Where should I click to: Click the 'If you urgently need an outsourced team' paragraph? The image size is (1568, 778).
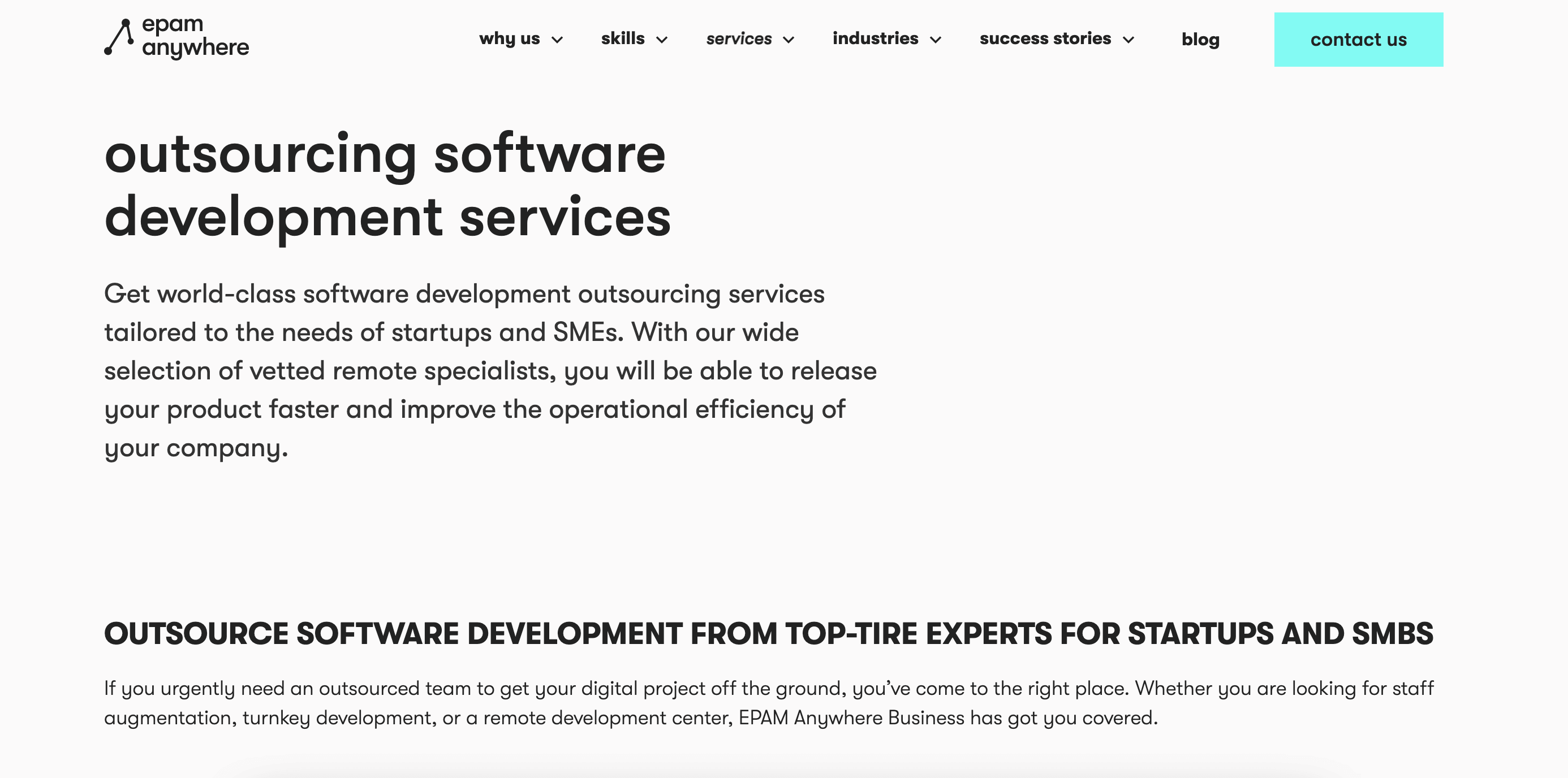point(769,703)
